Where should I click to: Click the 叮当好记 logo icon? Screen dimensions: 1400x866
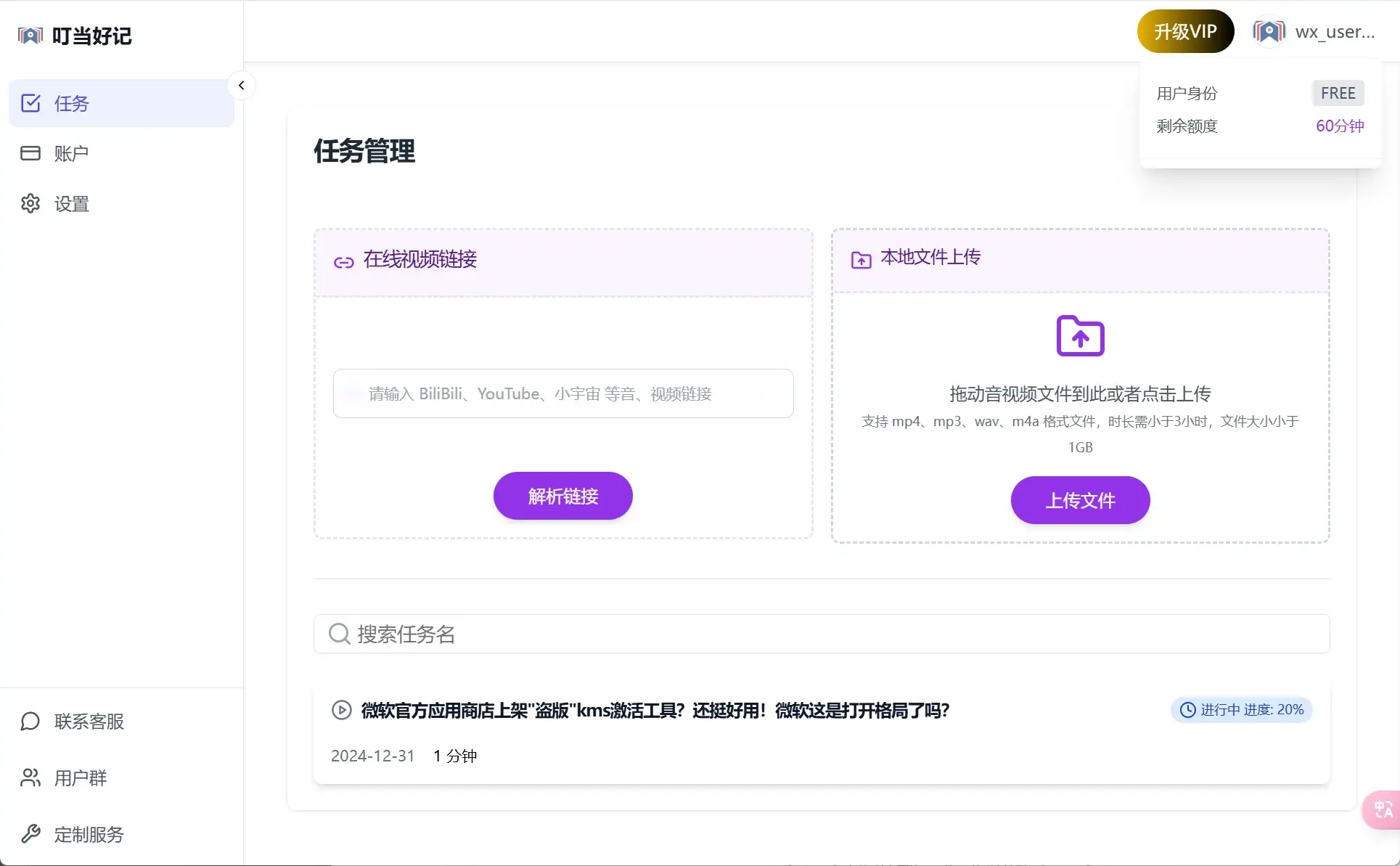point(30,36)
